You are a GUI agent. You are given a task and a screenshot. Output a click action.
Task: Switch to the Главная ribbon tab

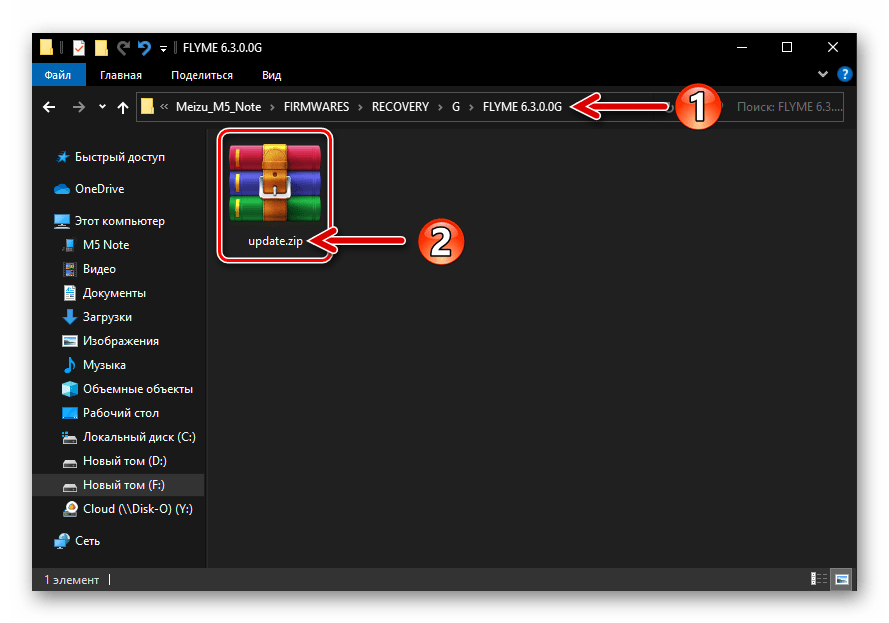(x=121, y=75)
